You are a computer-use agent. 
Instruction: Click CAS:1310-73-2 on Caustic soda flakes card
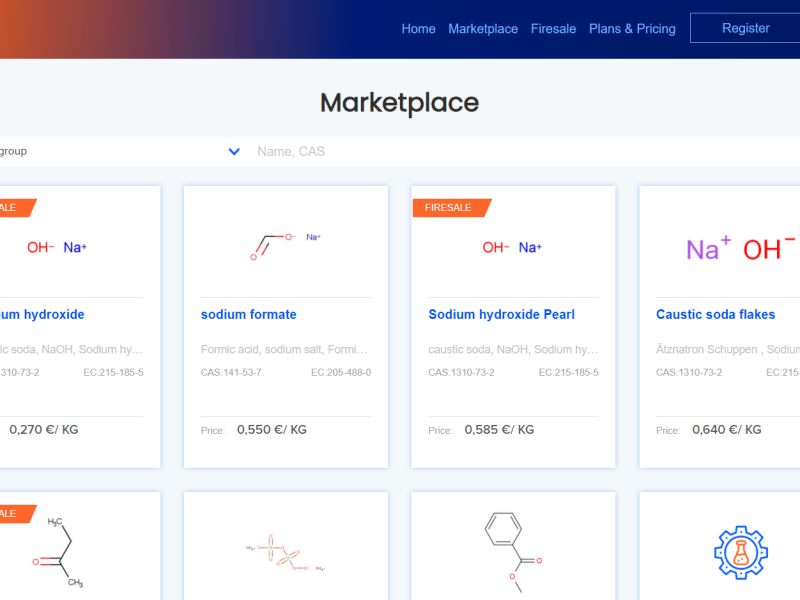pos(689,372)
